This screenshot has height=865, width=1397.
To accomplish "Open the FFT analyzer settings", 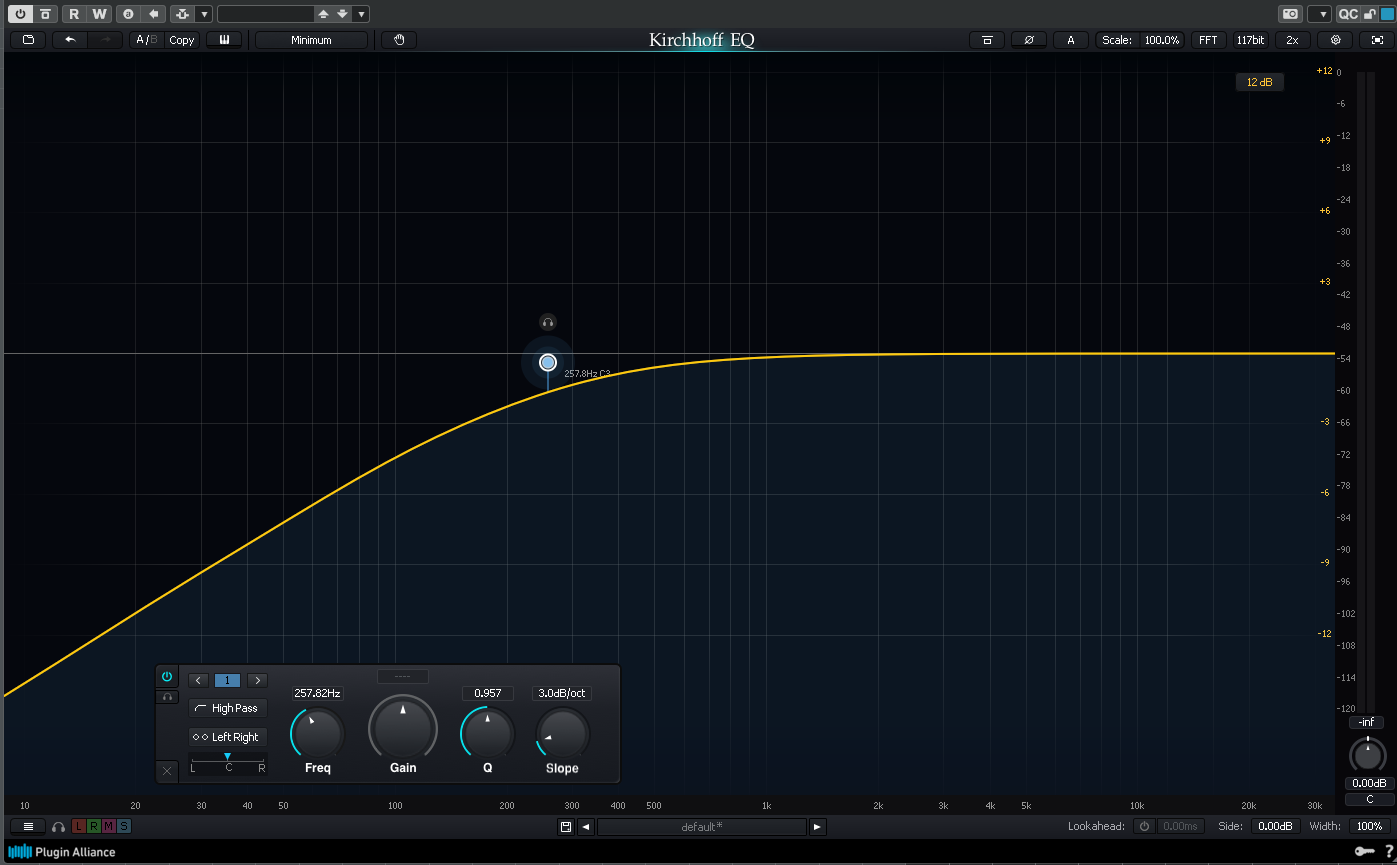I will coord(1208,40).
